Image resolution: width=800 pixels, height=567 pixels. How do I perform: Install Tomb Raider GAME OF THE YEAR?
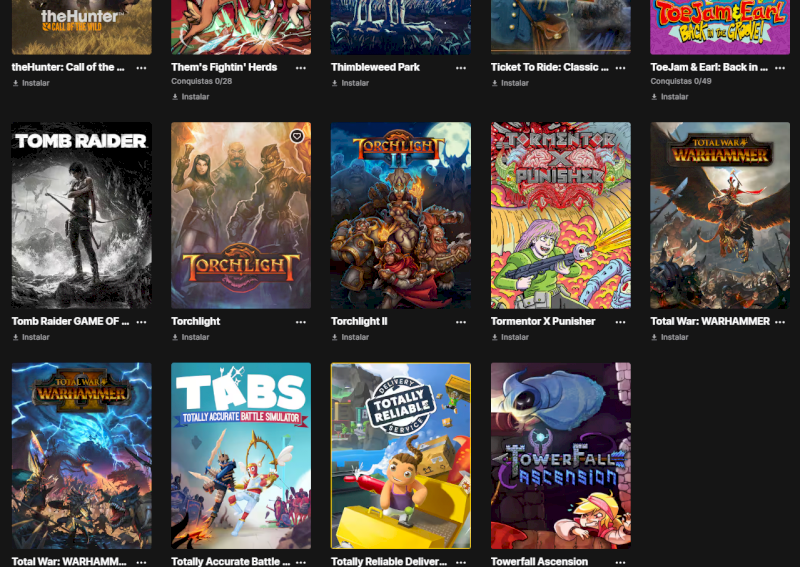[31, 337]
